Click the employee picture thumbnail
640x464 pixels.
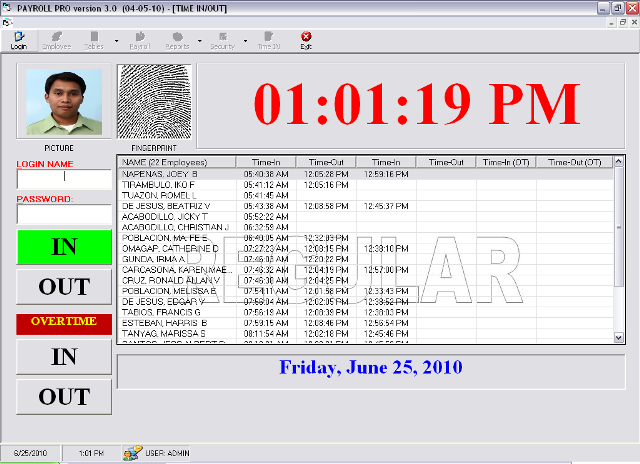tap(64, 101)
